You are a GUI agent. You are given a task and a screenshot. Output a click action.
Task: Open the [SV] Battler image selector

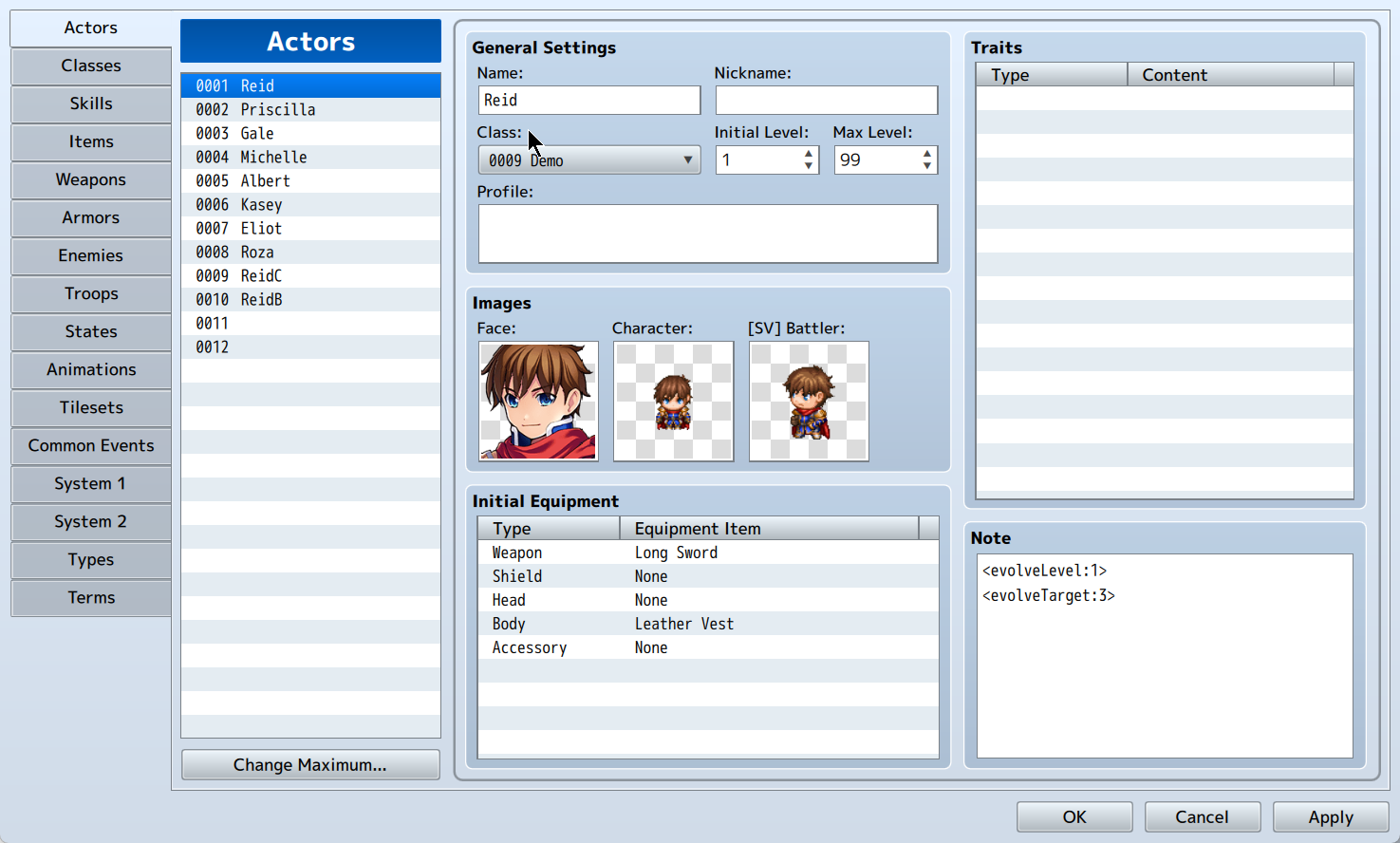pyautogui.click(x=808, y=401)
